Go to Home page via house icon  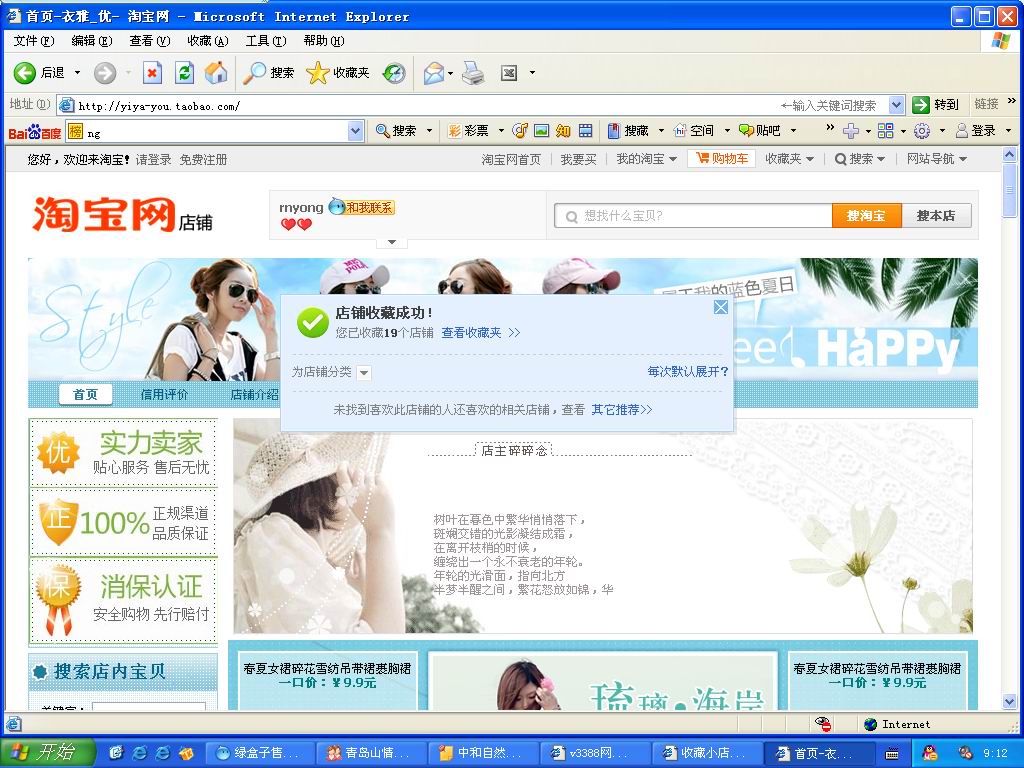[x=216, y=72]
